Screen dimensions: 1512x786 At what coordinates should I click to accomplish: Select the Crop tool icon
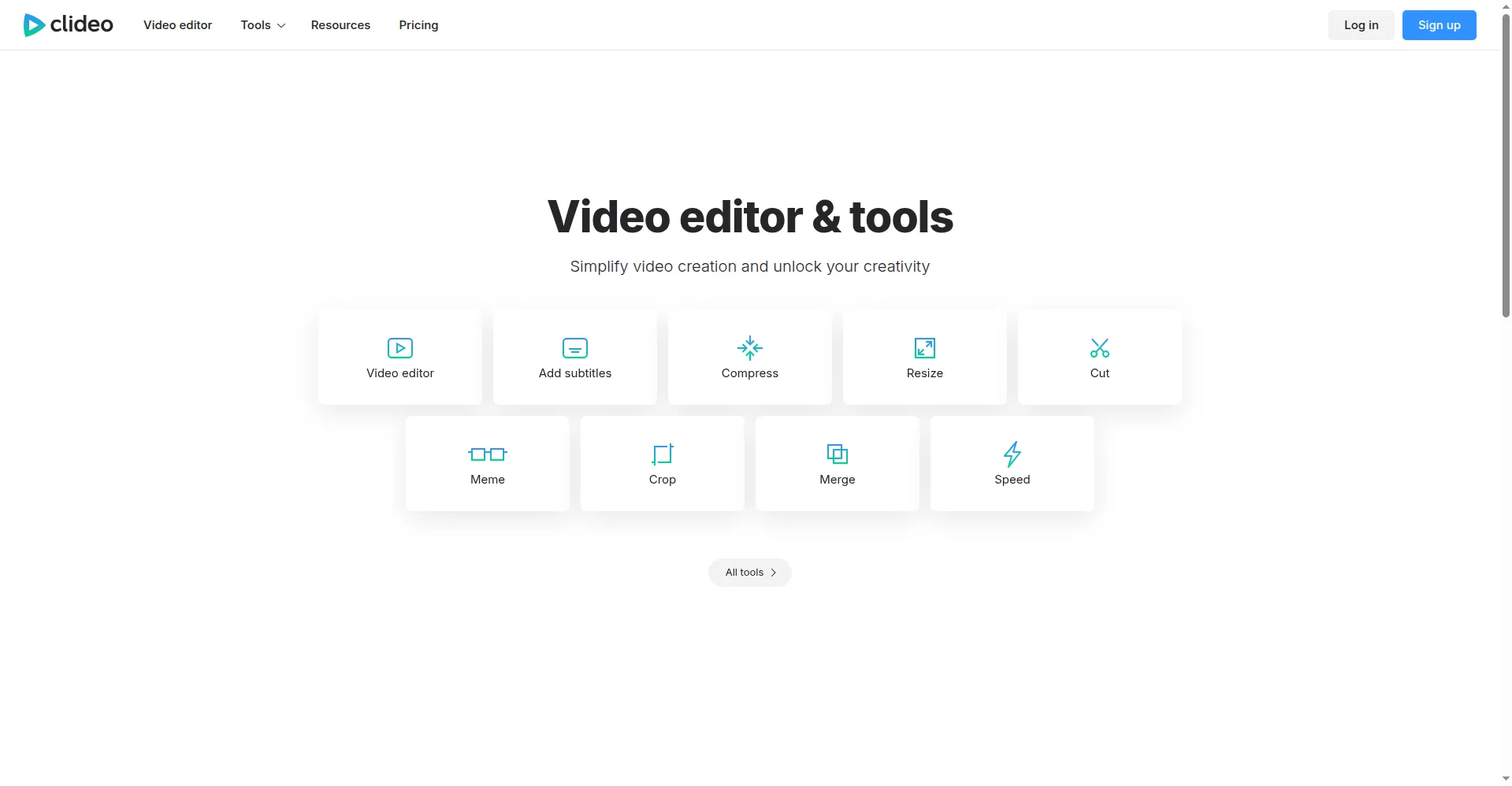coord(663,454)
